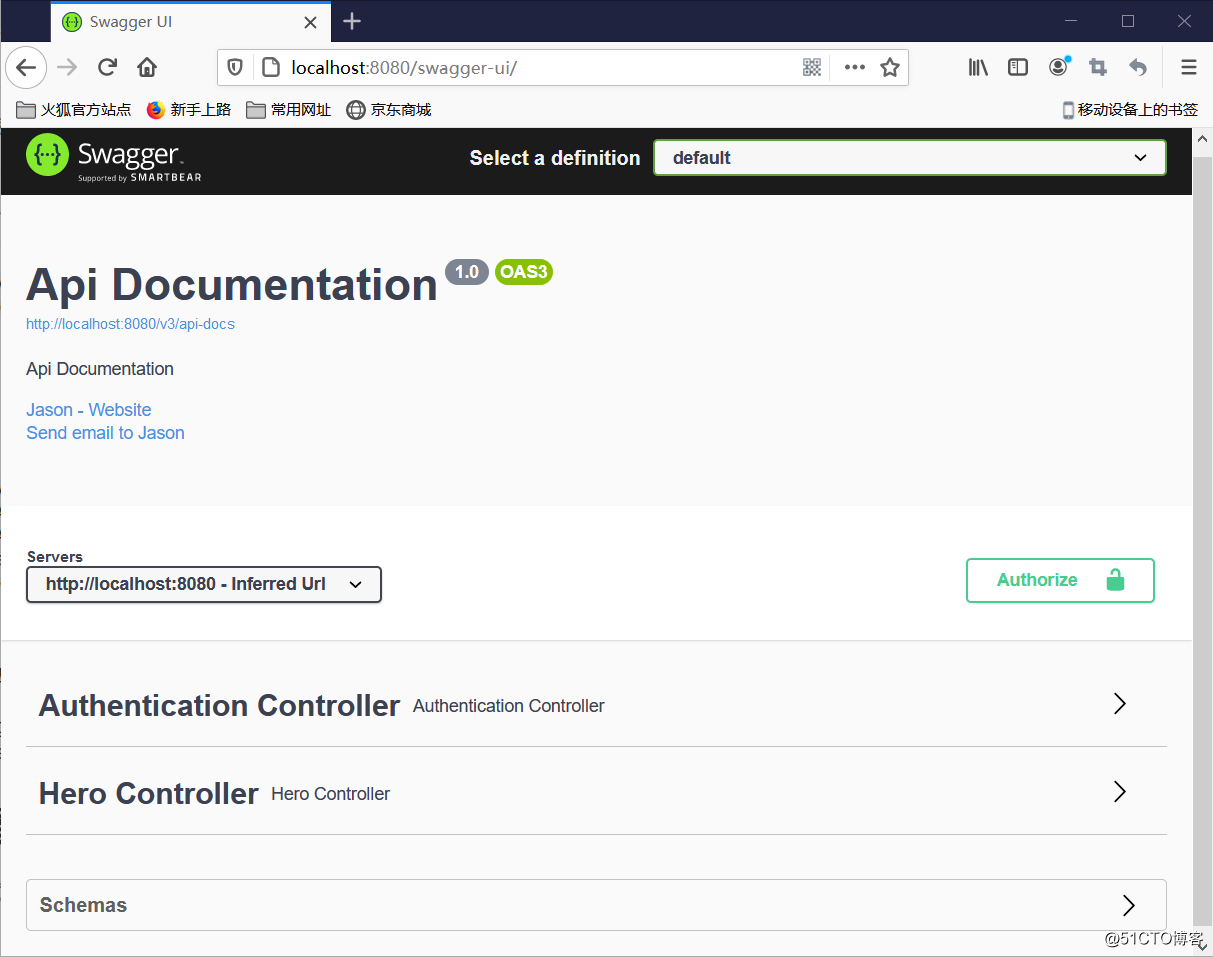Open the QR code generator icon
The width and height of the screenshot is (1213, 957).
pyautogui.click(x=812, y=67)
